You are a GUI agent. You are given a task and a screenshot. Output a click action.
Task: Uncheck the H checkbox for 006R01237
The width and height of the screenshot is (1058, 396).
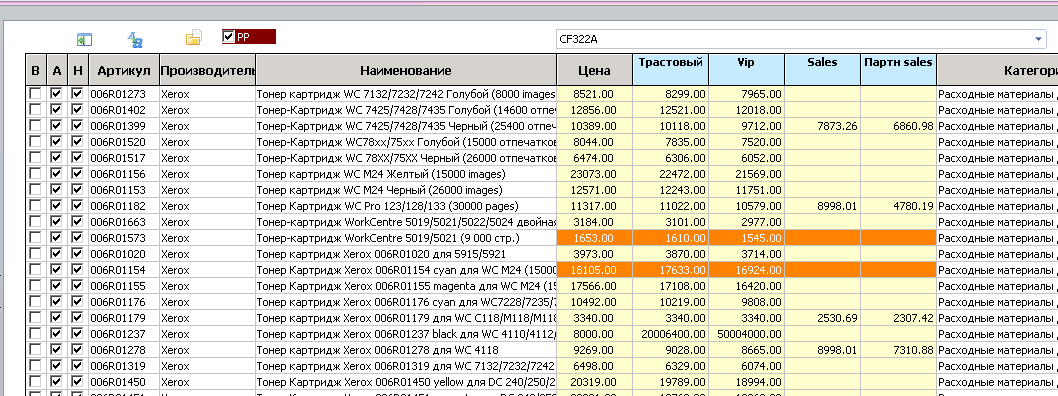point(77,334)
